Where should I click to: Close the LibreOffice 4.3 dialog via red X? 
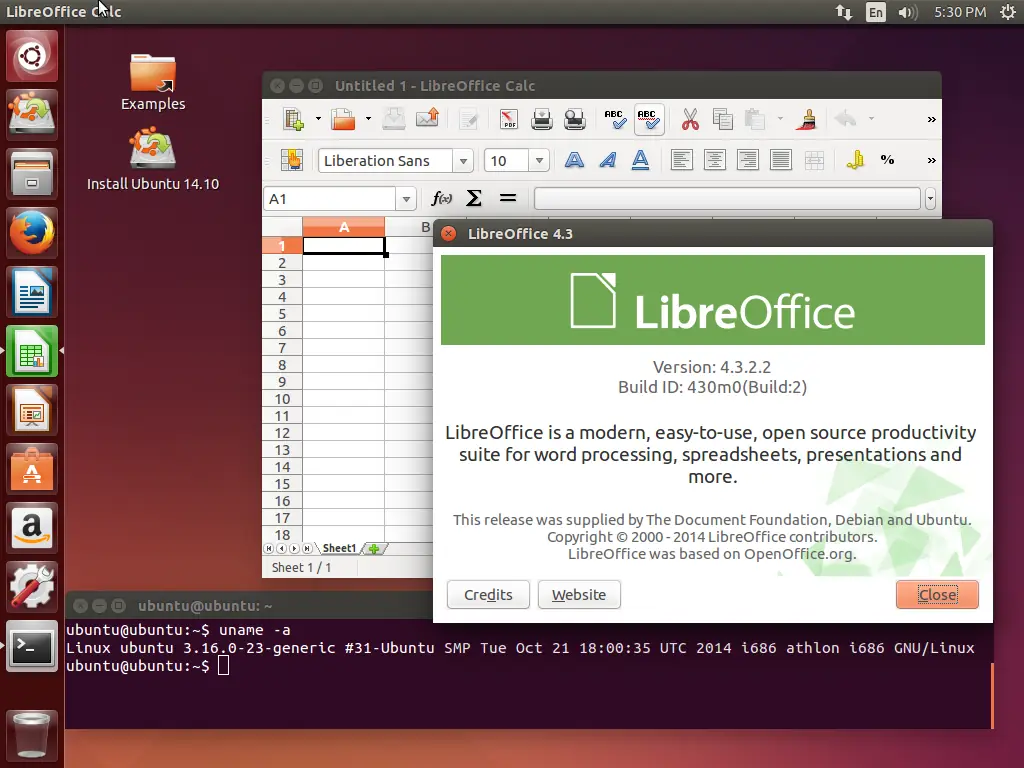[x=449, y=234]
